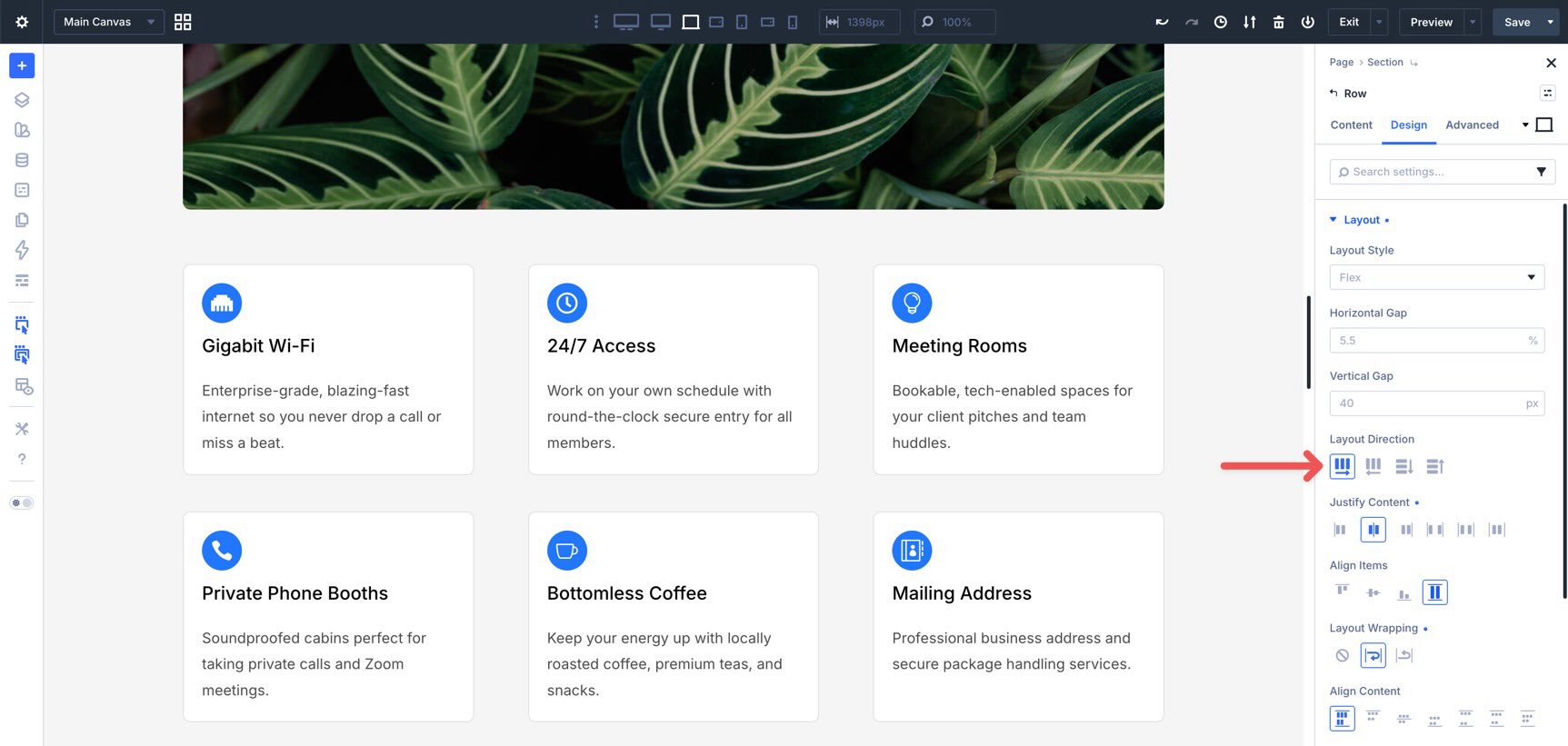Select widest desktop viewport icon
1568x746 pixels.
pos(626,22)
